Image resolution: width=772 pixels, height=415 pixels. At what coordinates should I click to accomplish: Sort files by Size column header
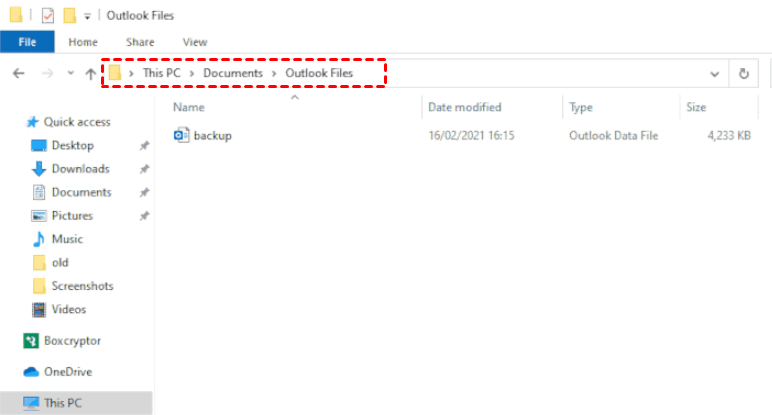click(697, 107)
